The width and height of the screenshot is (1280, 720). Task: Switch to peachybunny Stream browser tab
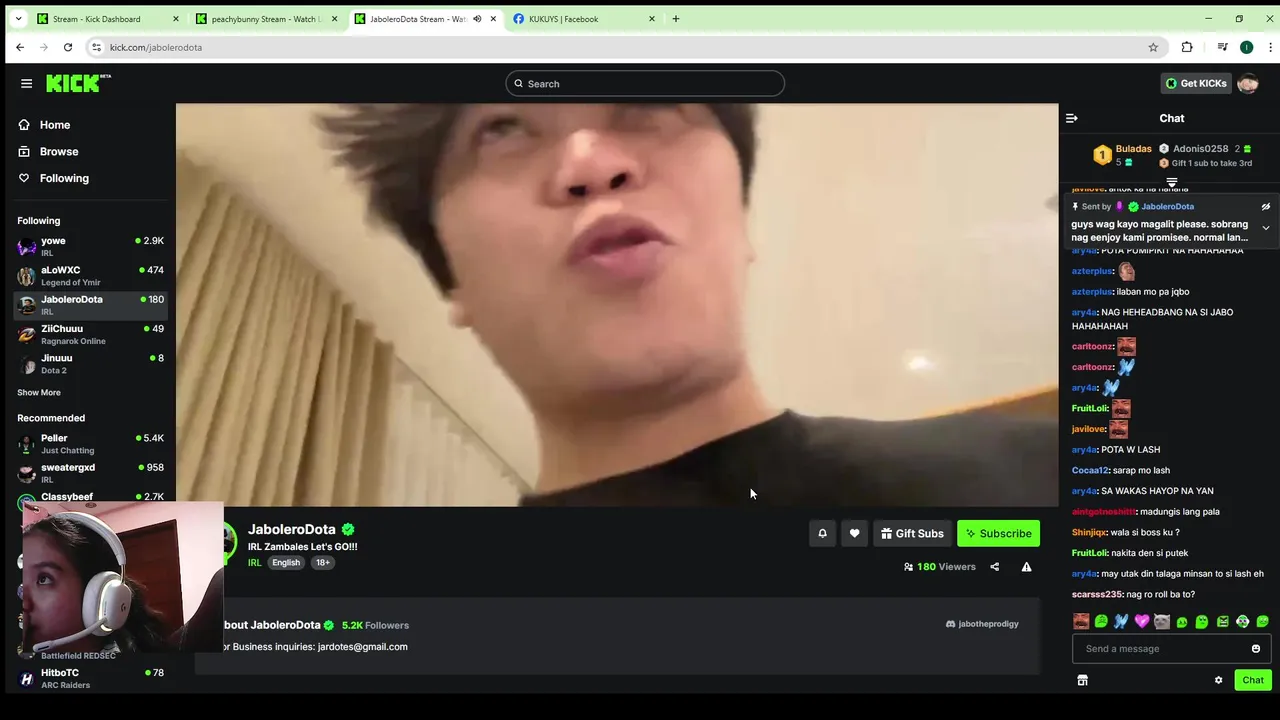pyautogui.click(x=267, y=19)
